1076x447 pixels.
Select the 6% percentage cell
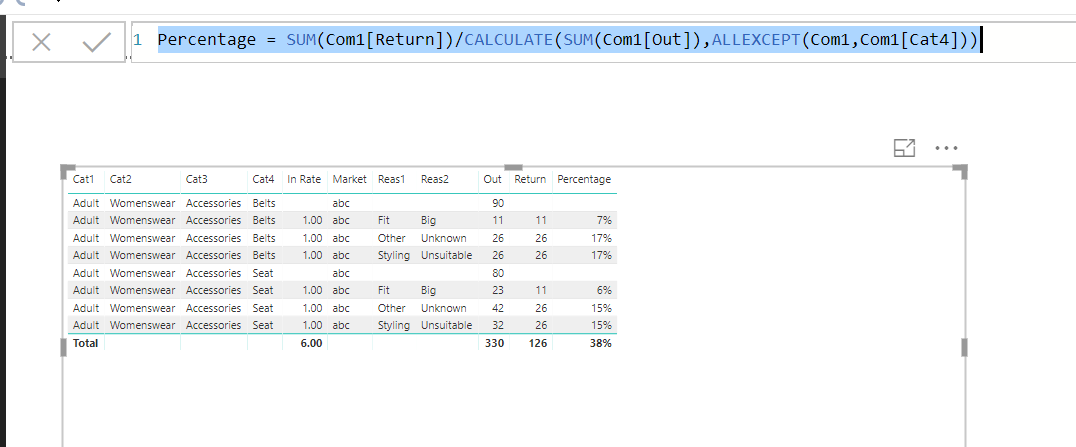coord(604,290)
